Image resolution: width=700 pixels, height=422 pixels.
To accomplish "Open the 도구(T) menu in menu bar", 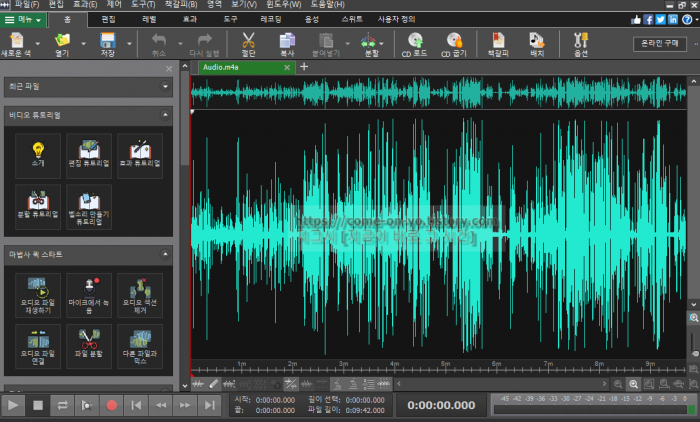I will (144, 5).
